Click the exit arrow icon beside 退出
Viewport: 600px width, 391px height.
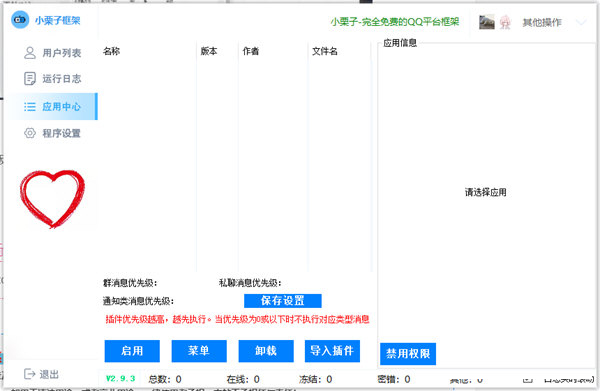click(x=29, y=374)
